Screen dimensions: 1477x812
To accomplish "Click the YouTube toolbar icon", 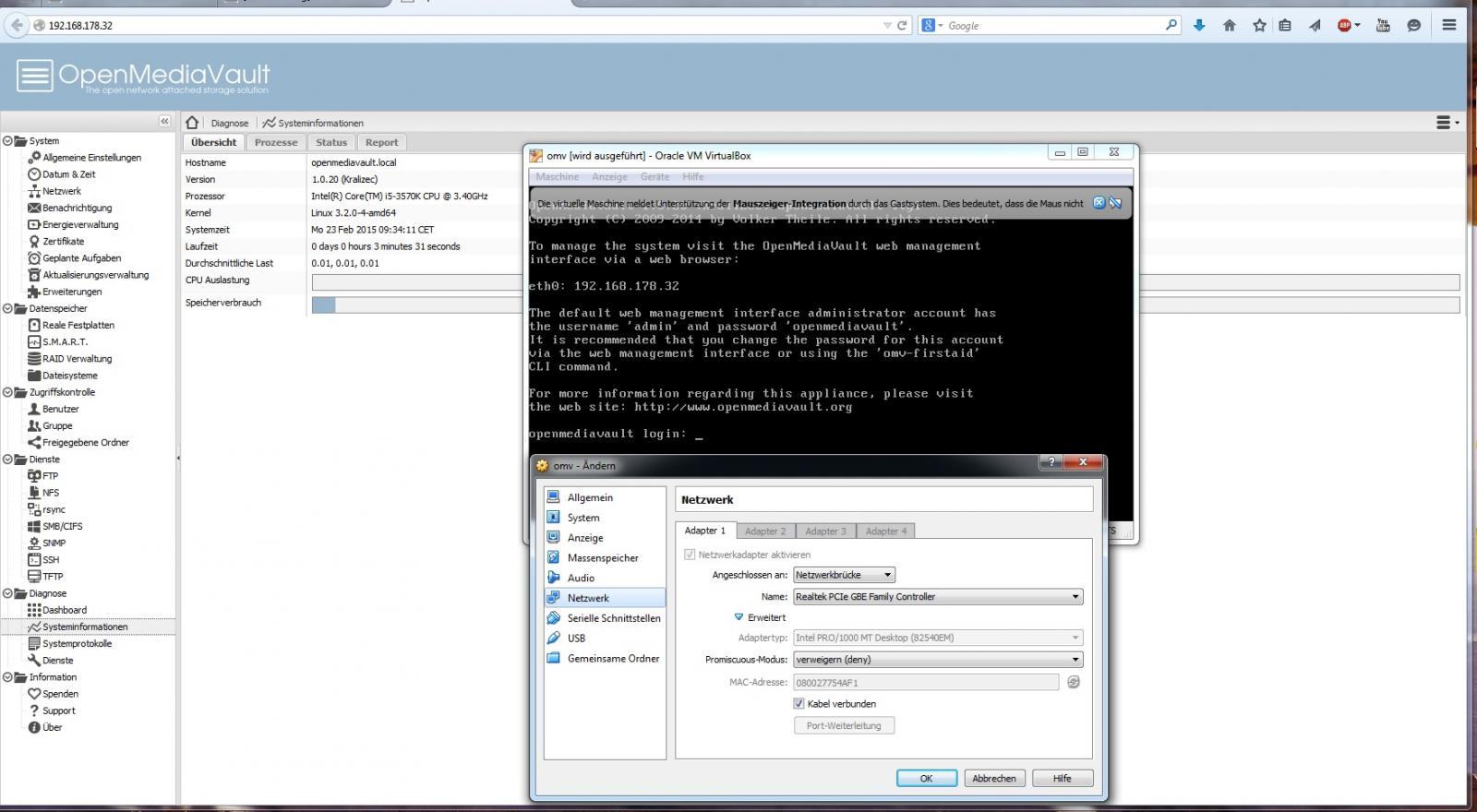I will click(x=1383, y=25).
